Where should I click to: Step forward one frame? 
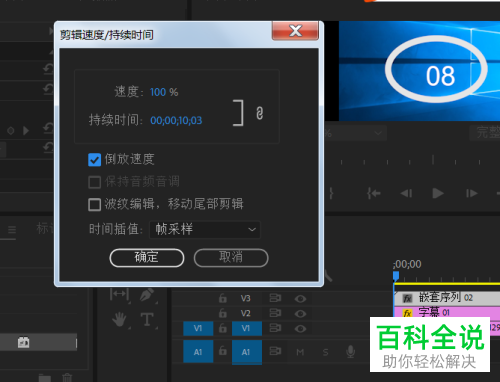click(x=471, y=193)
